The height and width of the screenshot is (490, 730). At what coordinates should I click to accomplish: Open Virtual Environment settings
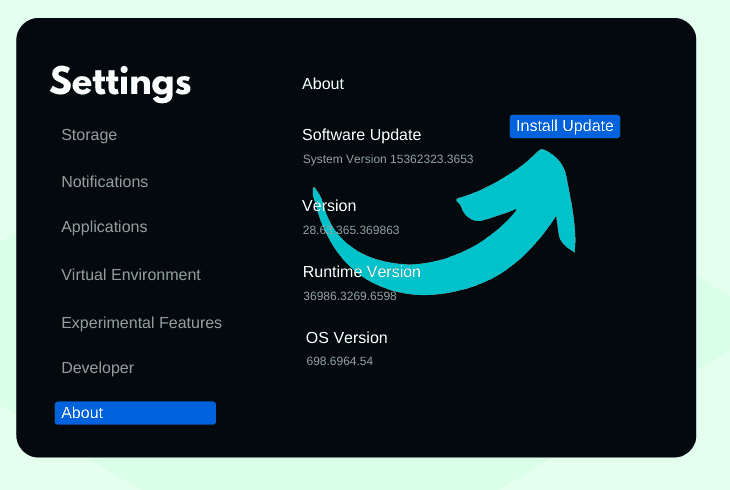coord(131,275)
